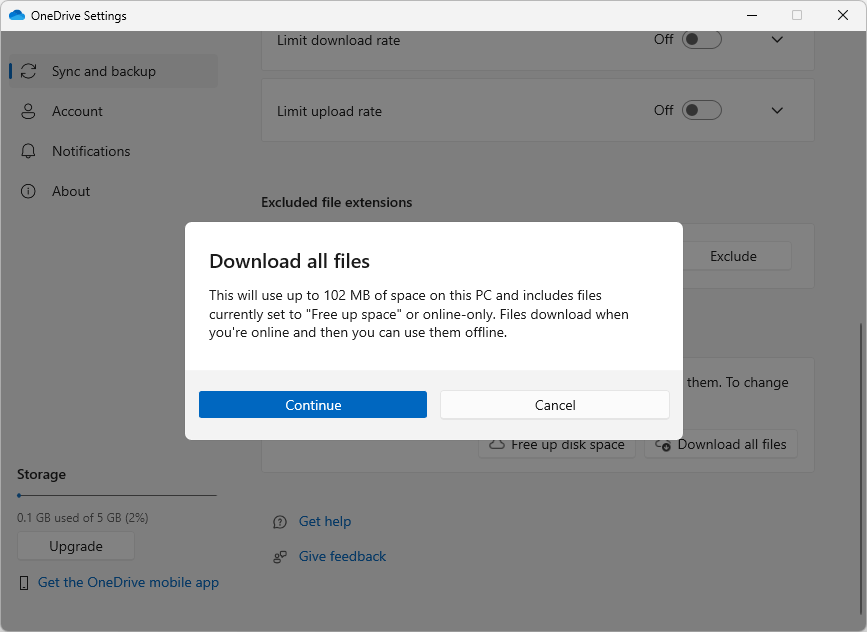867x632 pixels.
Task: Click the 'Storage' heading in sidebar
Action: click(41, 474)
